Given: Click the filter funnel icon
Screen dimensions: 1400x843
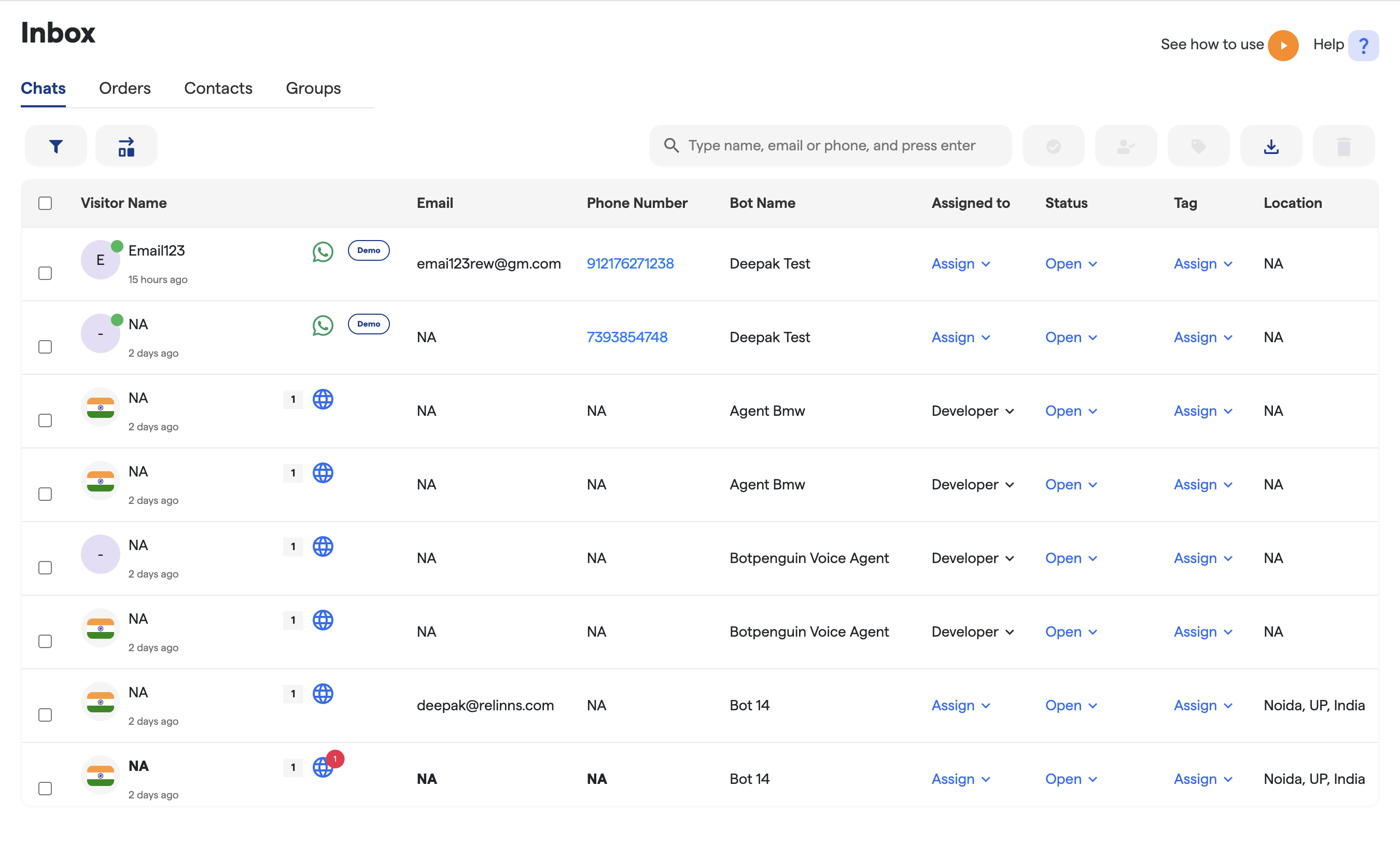Looking at the screenshot, I should pos(55,146).
